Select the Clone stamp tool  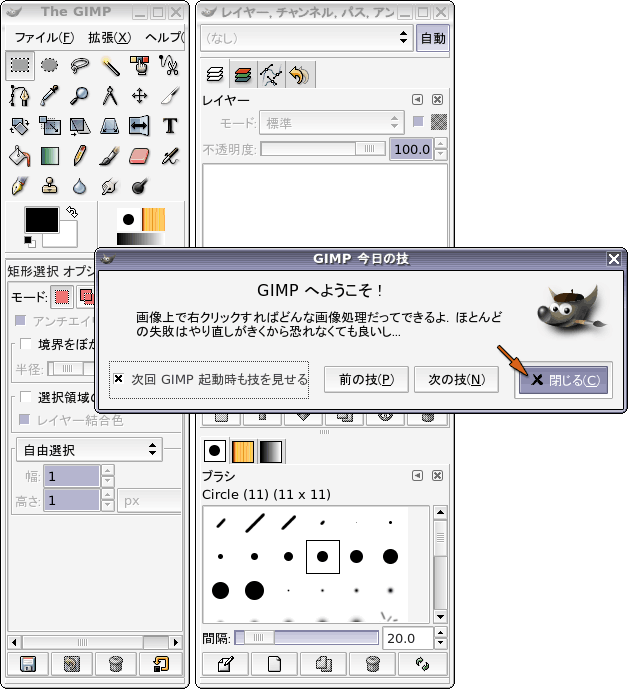[x=49, y=187]
